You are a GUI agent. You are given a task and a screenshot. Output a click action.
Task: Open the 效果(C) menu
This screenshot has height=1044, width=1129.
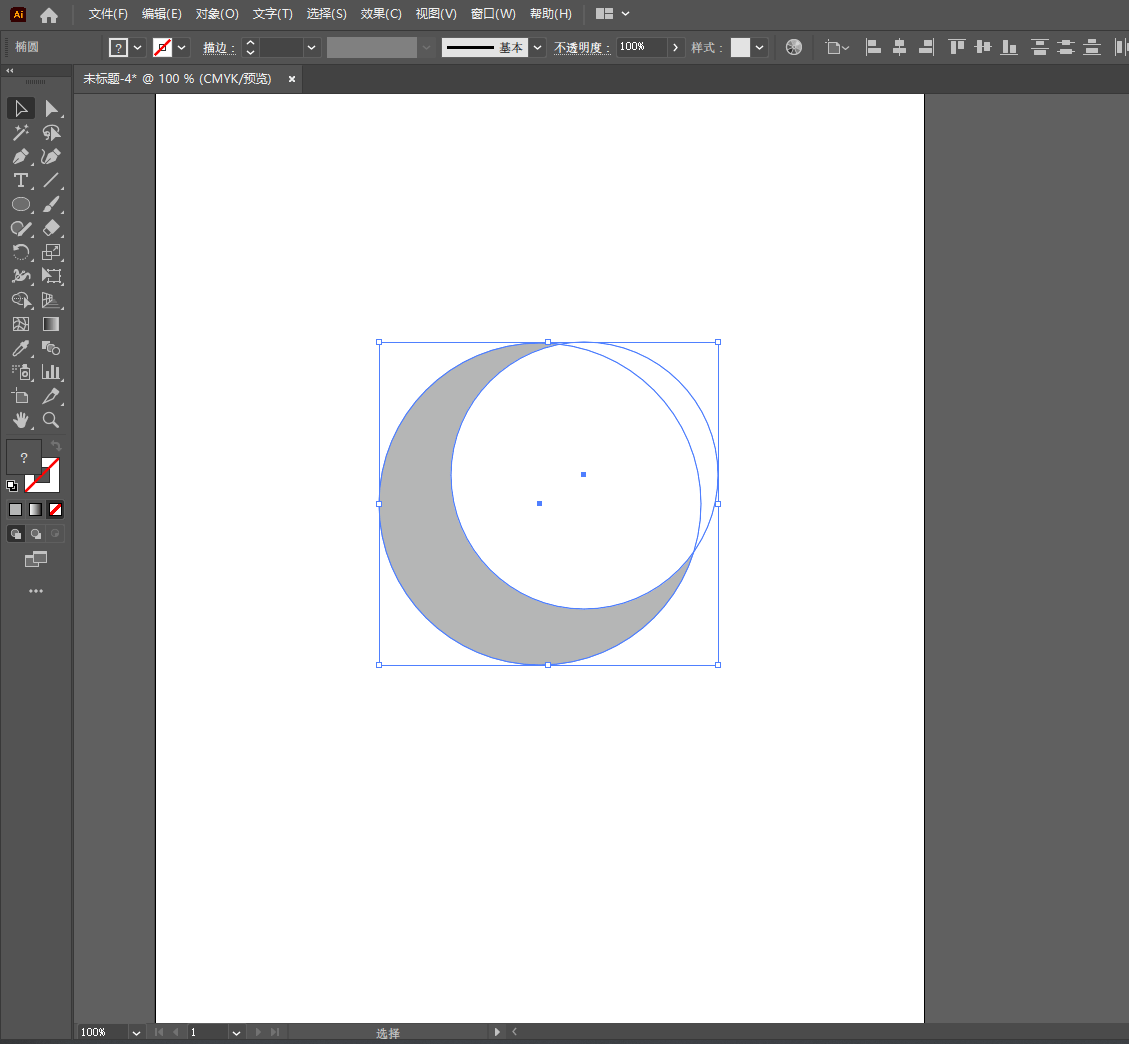click(381, 14)
